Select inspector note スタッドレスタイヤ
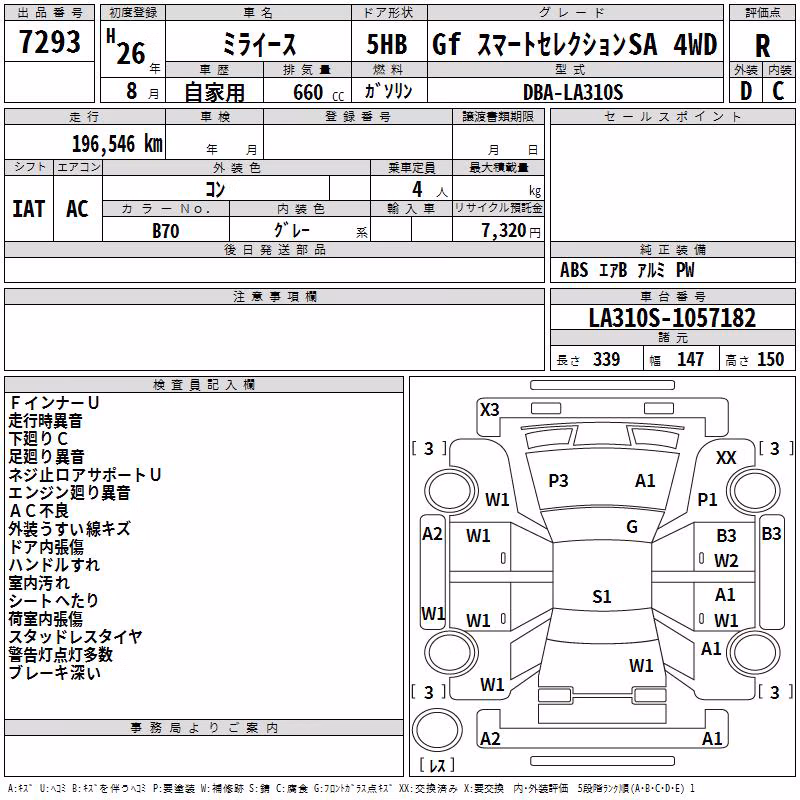The width and height of the screenshot is (800, 800). pyautogui.click(x=76, y=637)
